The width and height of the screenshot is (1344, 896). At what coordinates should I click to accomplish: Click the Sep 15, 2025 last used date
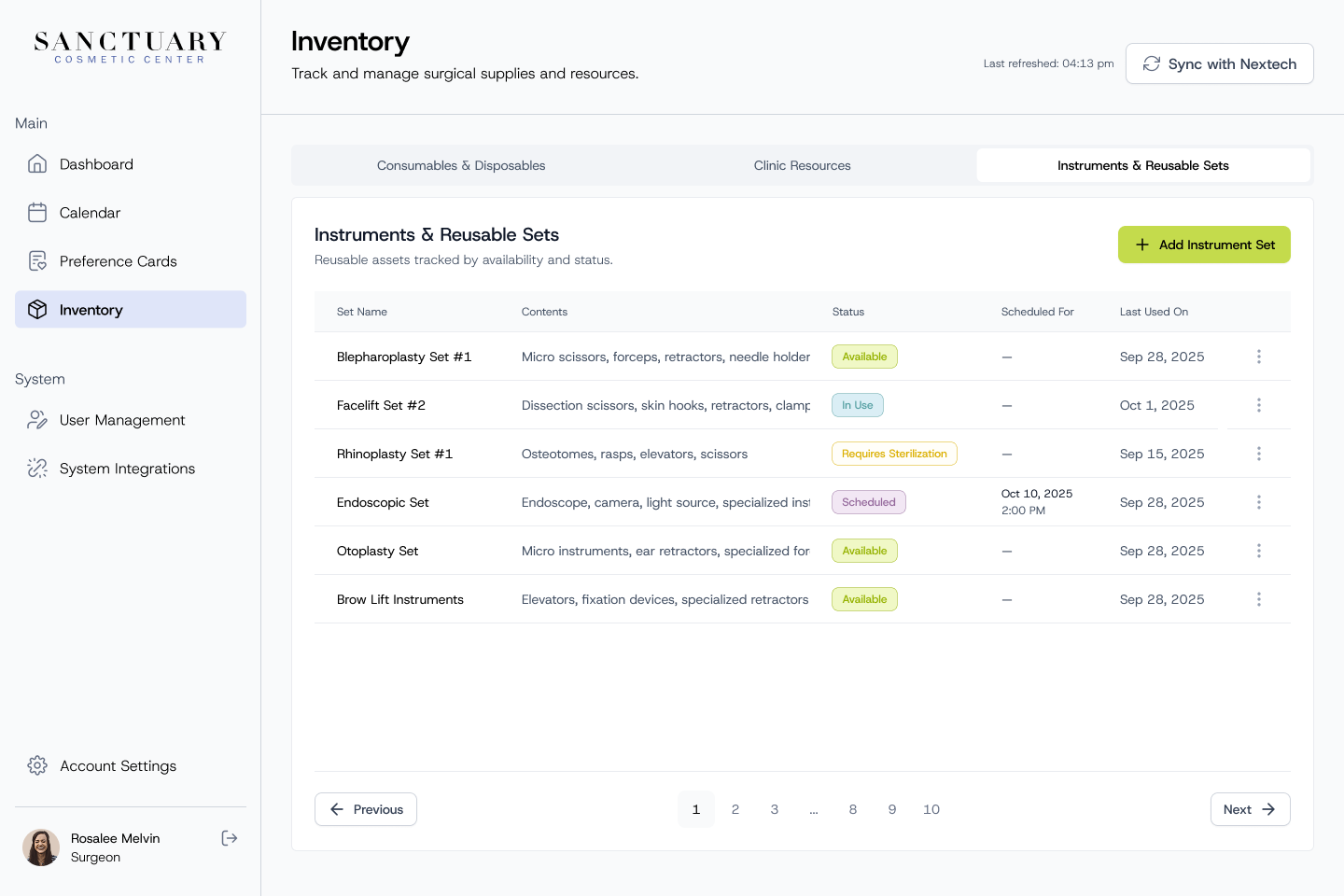[1162, 454]
